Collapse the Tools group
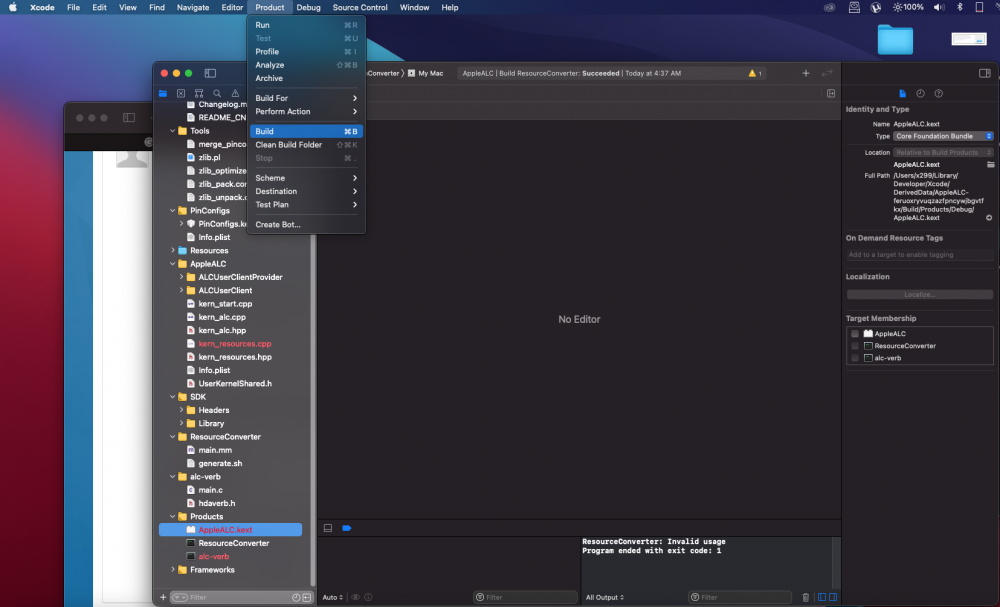Image resolution: width=1000 pixels, height=607 pixels. (x=173, y=131)
